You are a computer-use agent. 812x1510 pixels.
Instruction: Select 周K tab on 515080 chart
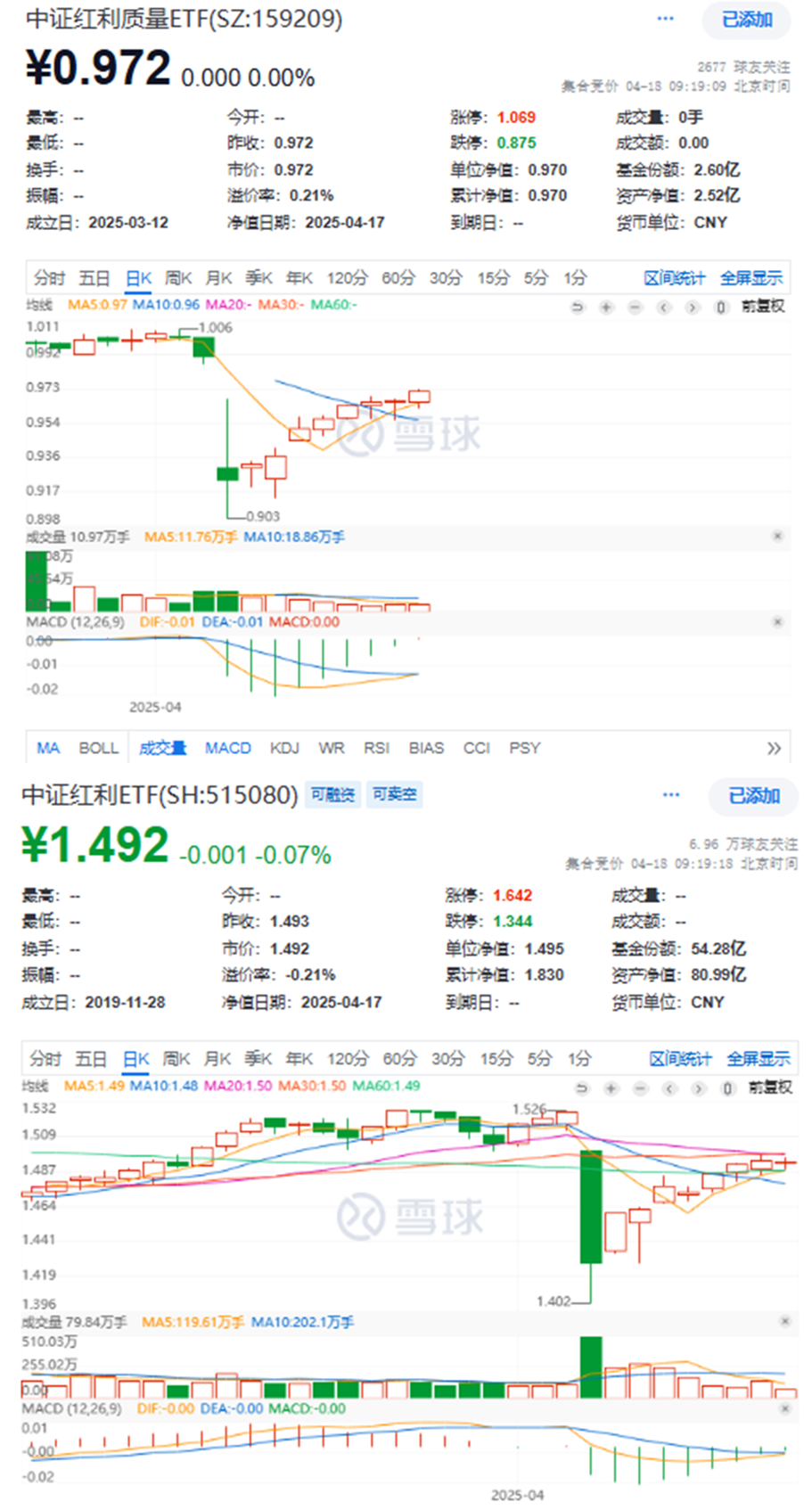tap(176, 1059)
